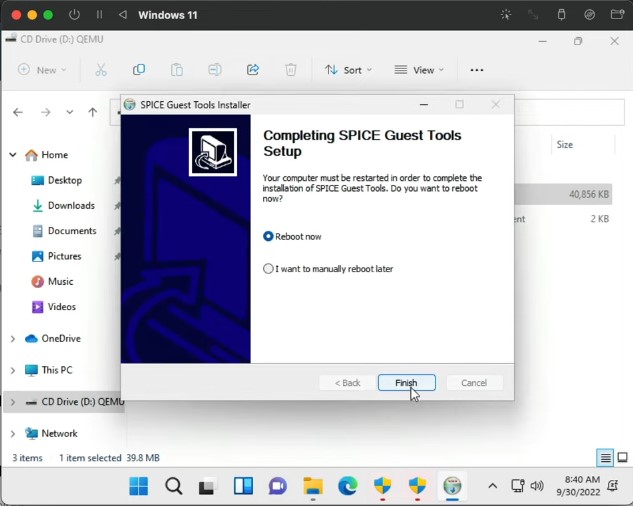Open notifications icon in tray
This screenshot has height=506, width=633.
click(613, 485)
